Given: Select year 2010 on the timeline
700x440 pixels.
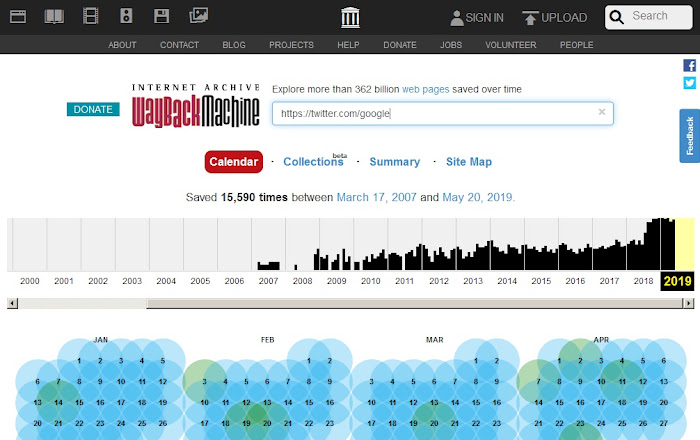Looking at the screenshot, I should click(371, 281).
